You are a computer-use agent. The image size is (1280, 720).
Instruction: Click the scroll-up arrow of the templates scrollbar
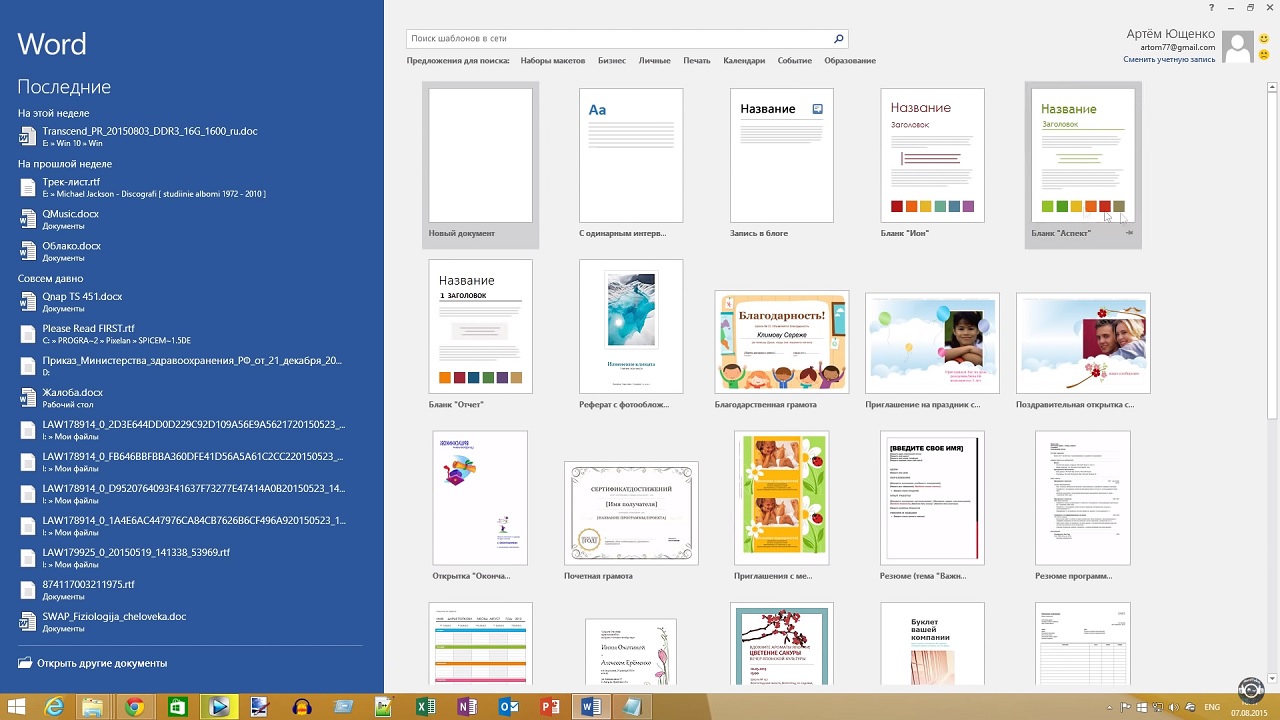pos(1272,85)
